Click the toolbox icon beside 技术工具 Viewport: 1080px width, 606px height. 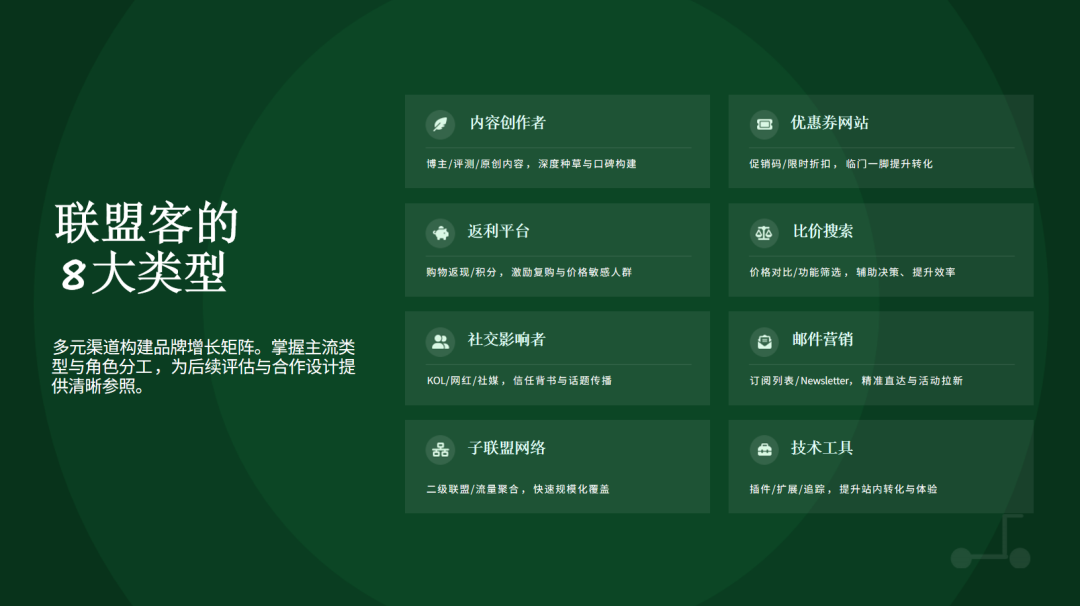point(764,450)
